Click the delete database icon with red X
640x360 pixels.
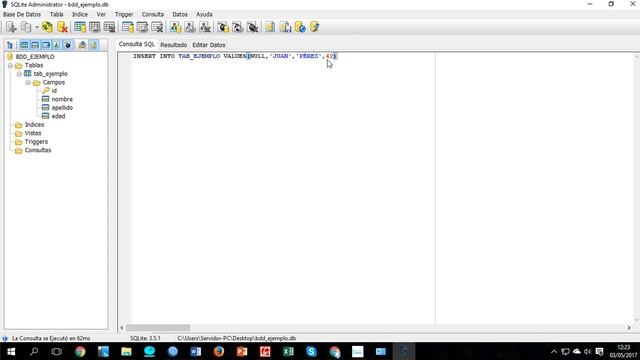(62, 27)
